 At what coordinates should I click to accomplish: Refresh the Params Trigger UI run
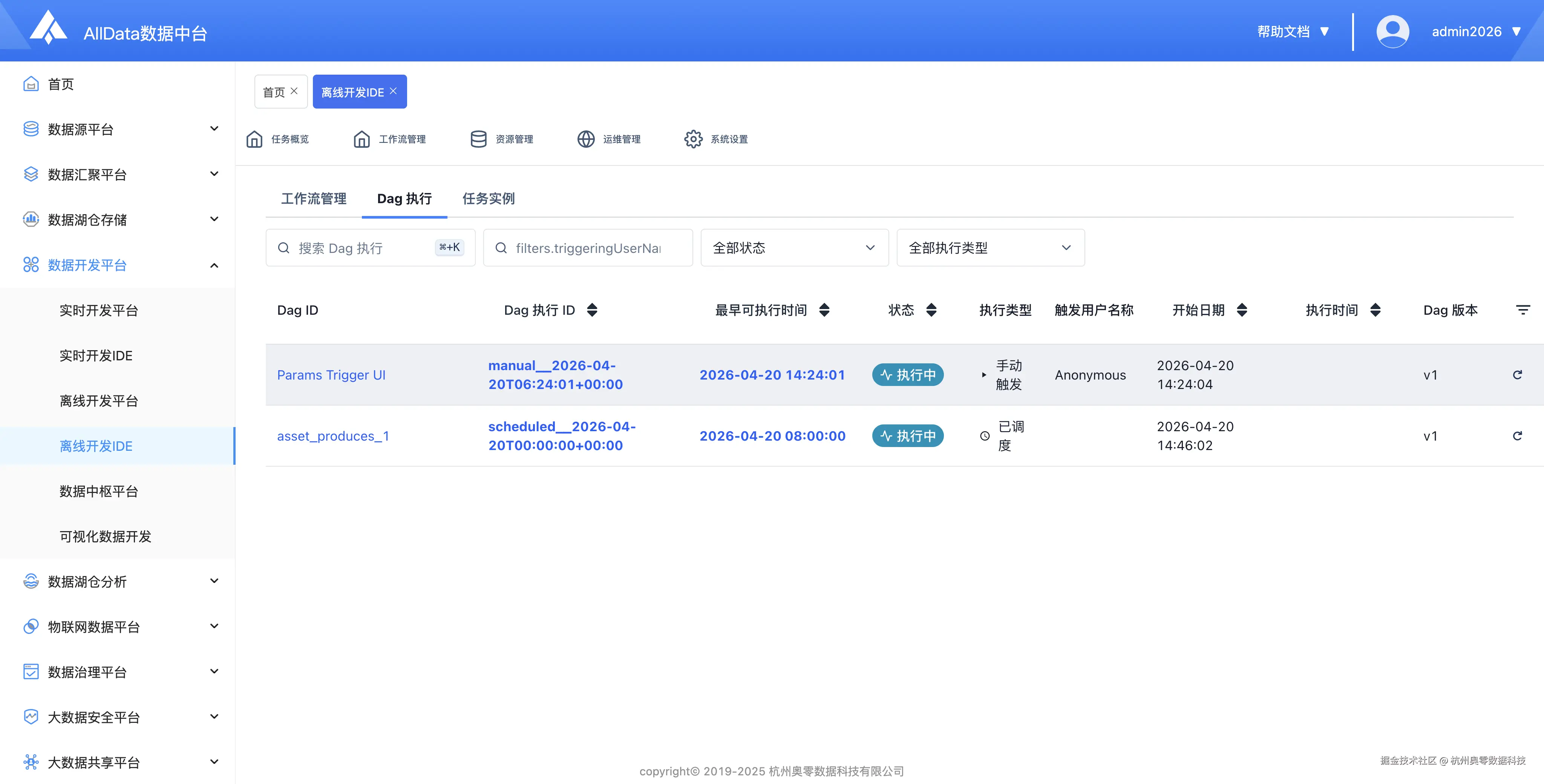pyautogui.click(x=1517, y=375)
